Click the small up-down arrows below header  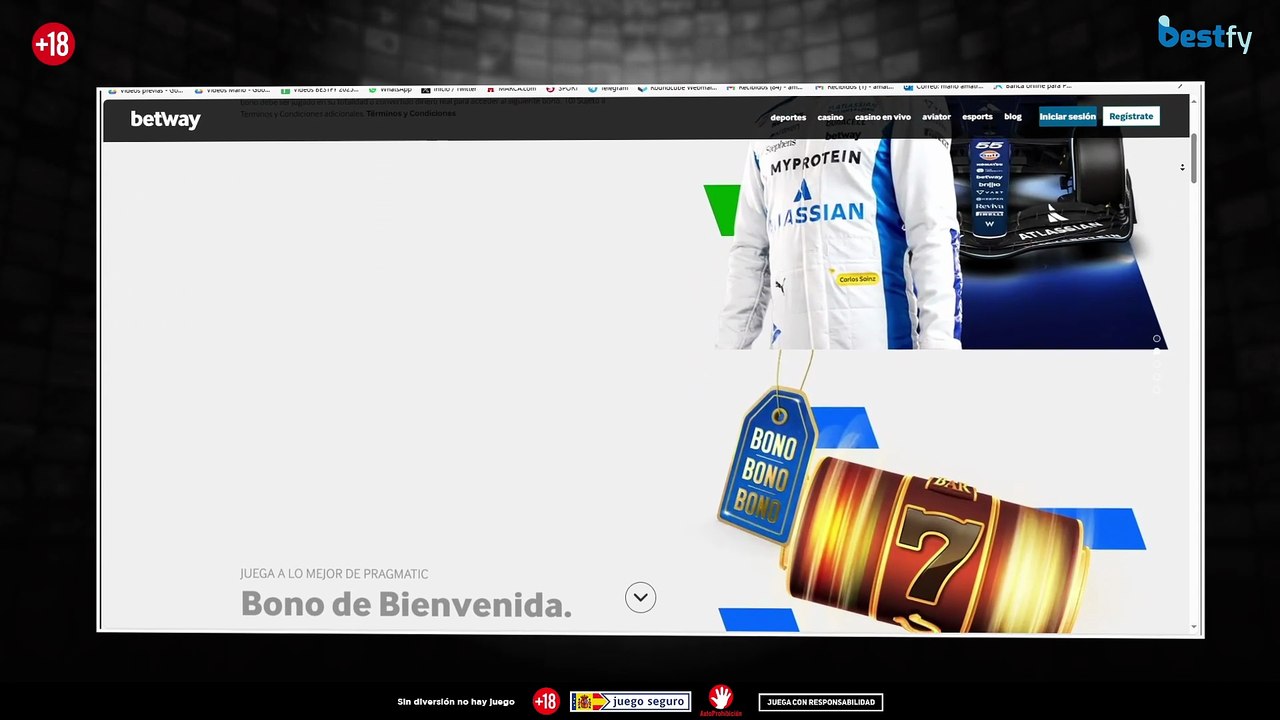(x=1182, y=167)
